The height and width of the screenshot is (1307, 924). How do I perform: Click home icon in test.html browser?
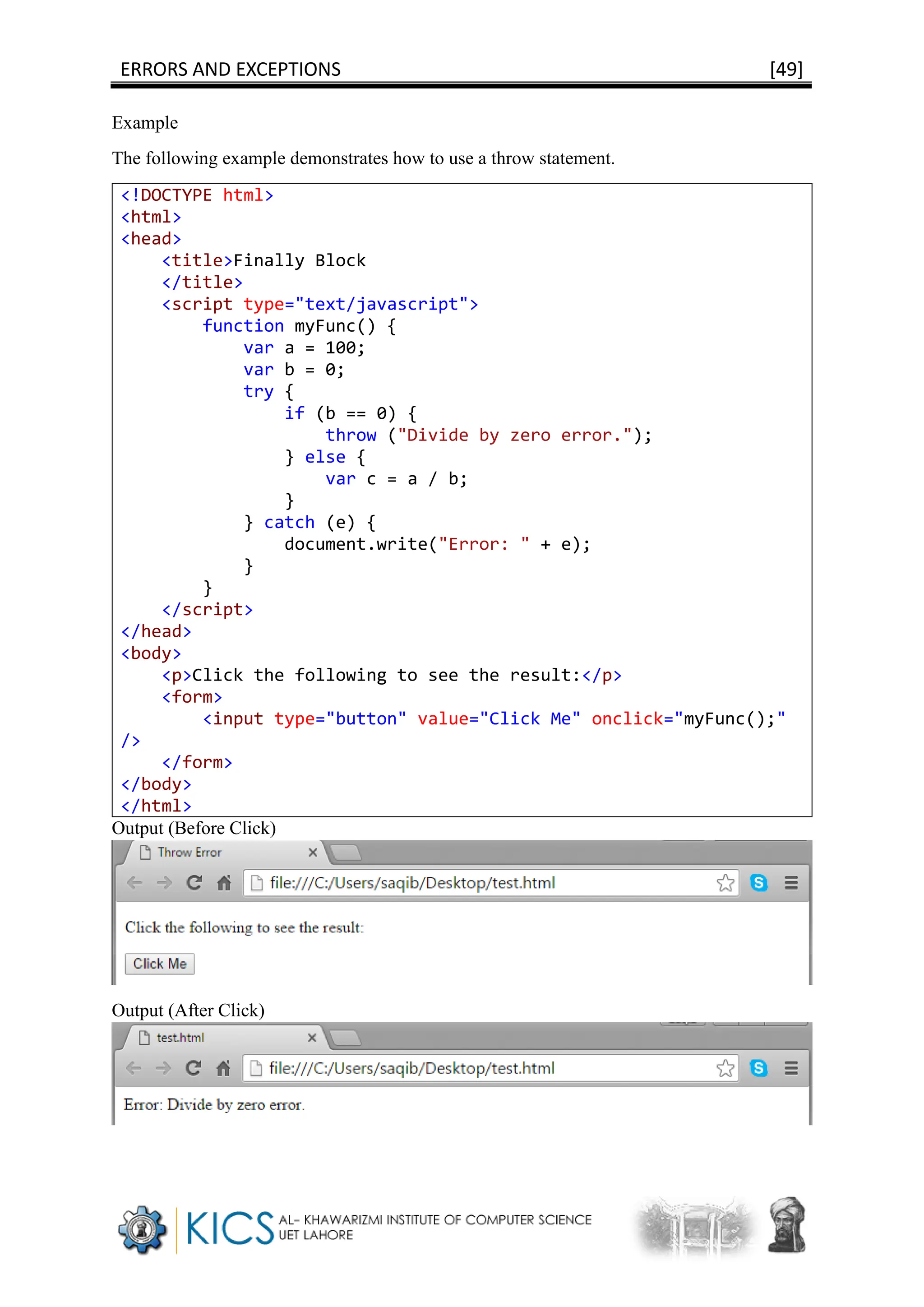tap(223, 1068)
